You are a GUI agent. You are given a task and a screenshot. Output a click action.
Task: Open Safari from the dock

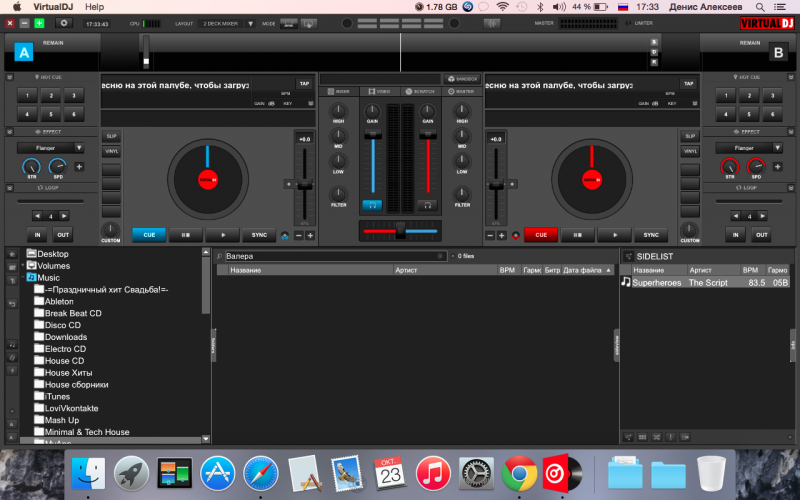tap(261, 473)
